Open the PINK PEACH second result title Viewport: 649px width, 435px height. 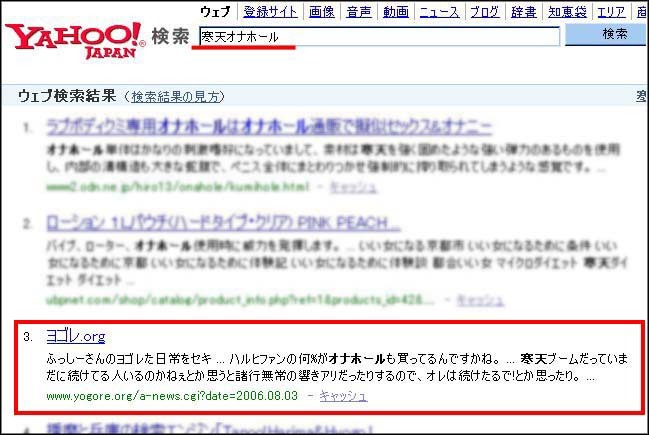coord(223,224)
